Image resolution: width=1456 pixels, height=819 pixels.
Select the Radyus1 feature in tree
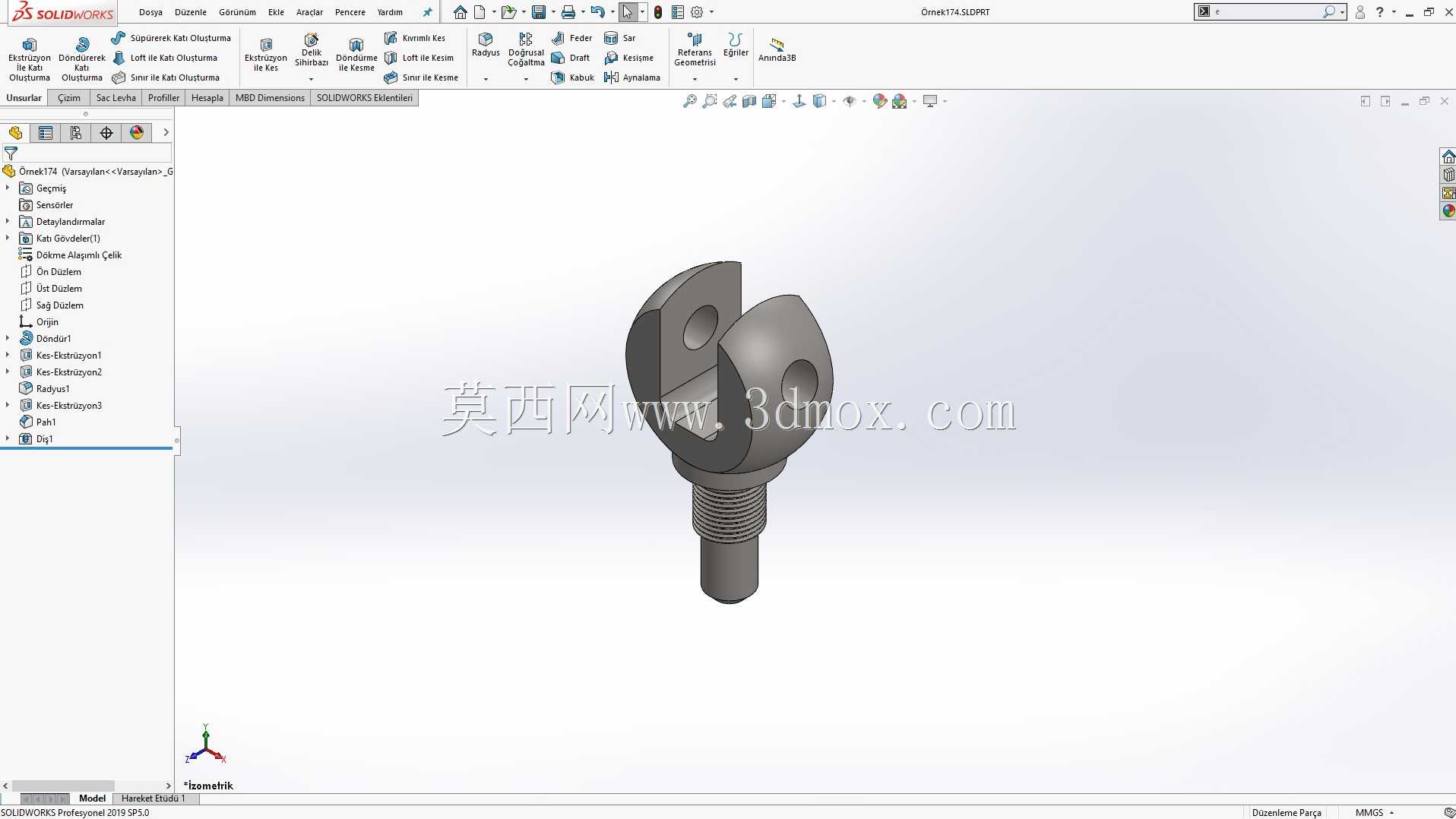click(45, 388)
